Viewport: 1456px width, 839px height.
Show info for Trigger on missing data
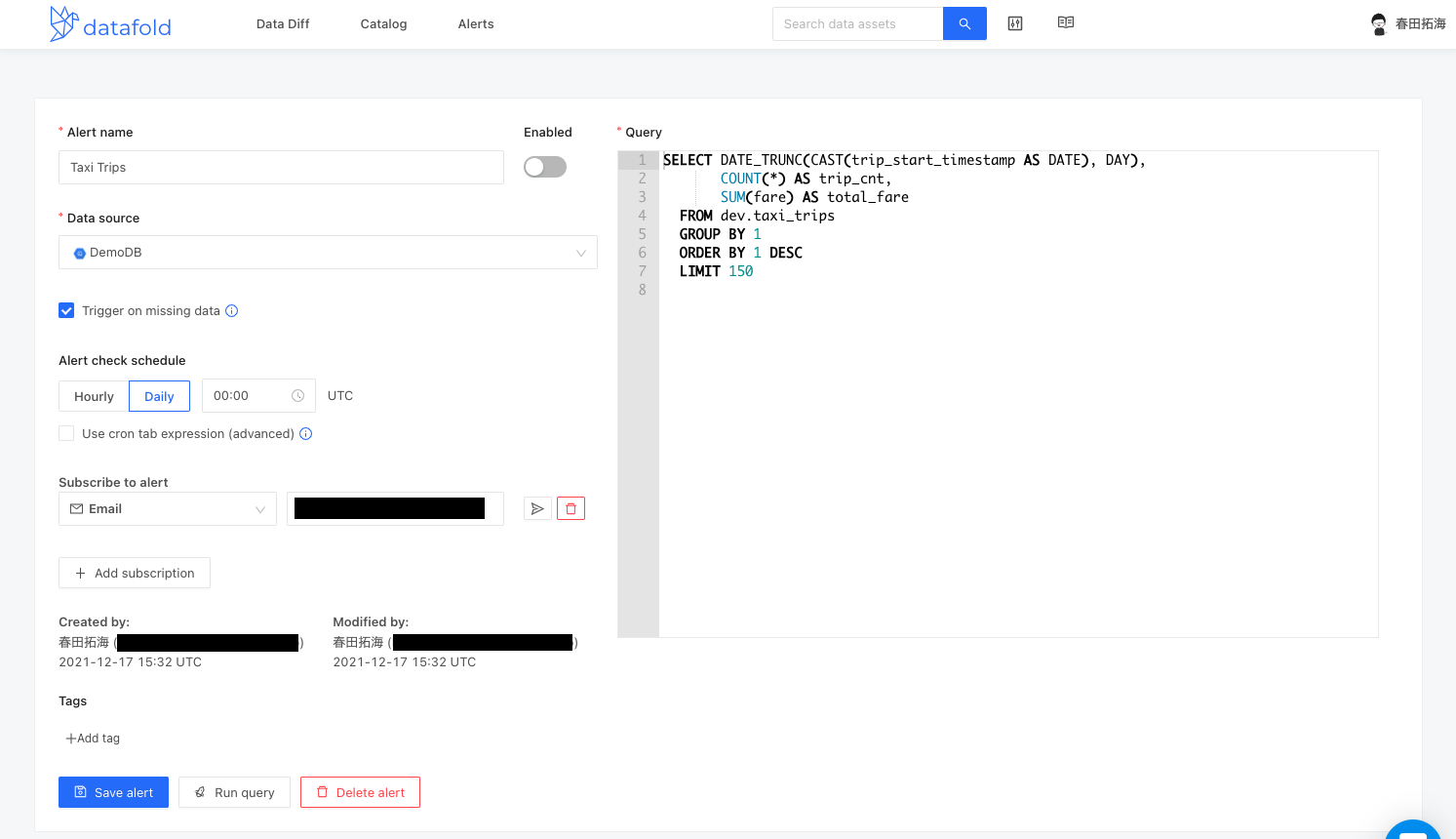(x=232, y=311)
